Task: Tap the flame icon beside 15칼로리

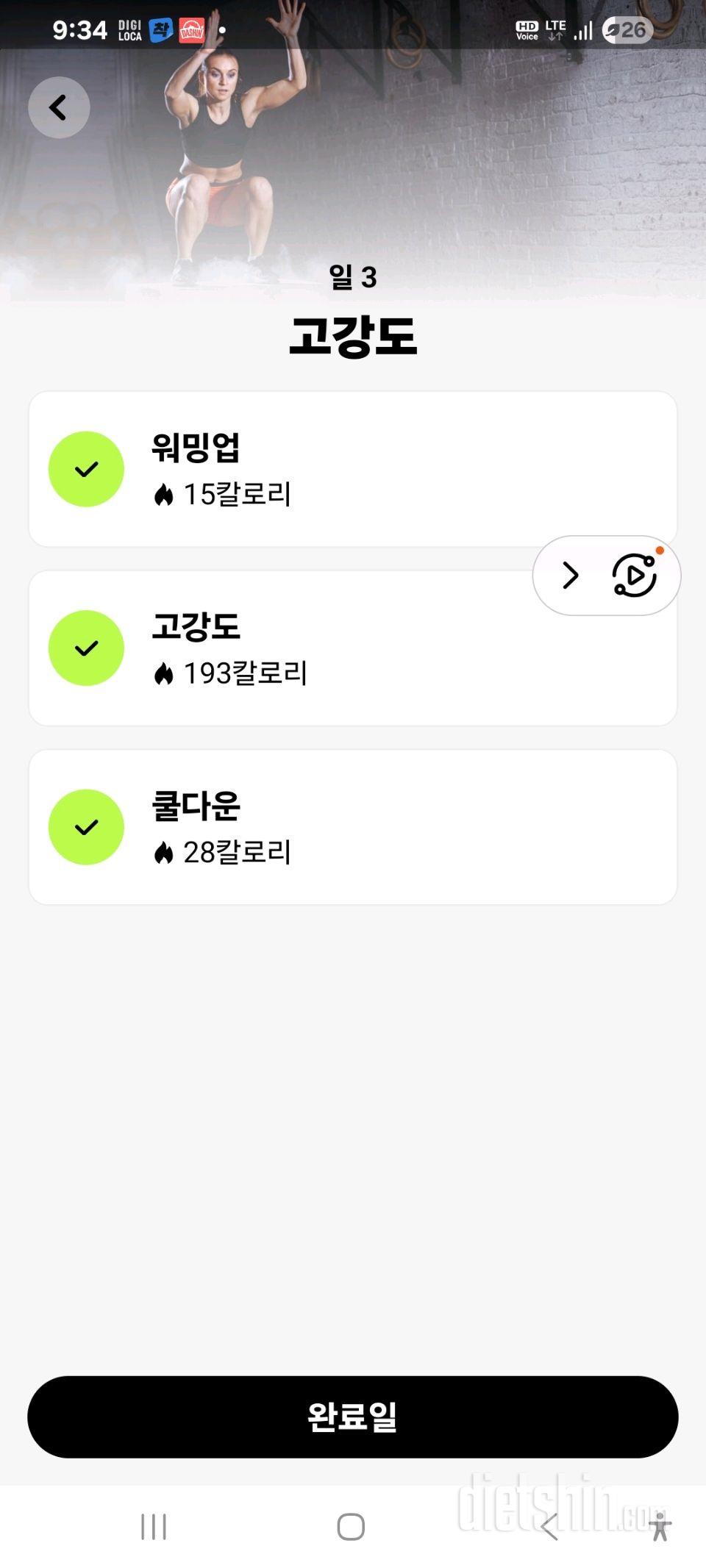Action: tap(163, 495)
